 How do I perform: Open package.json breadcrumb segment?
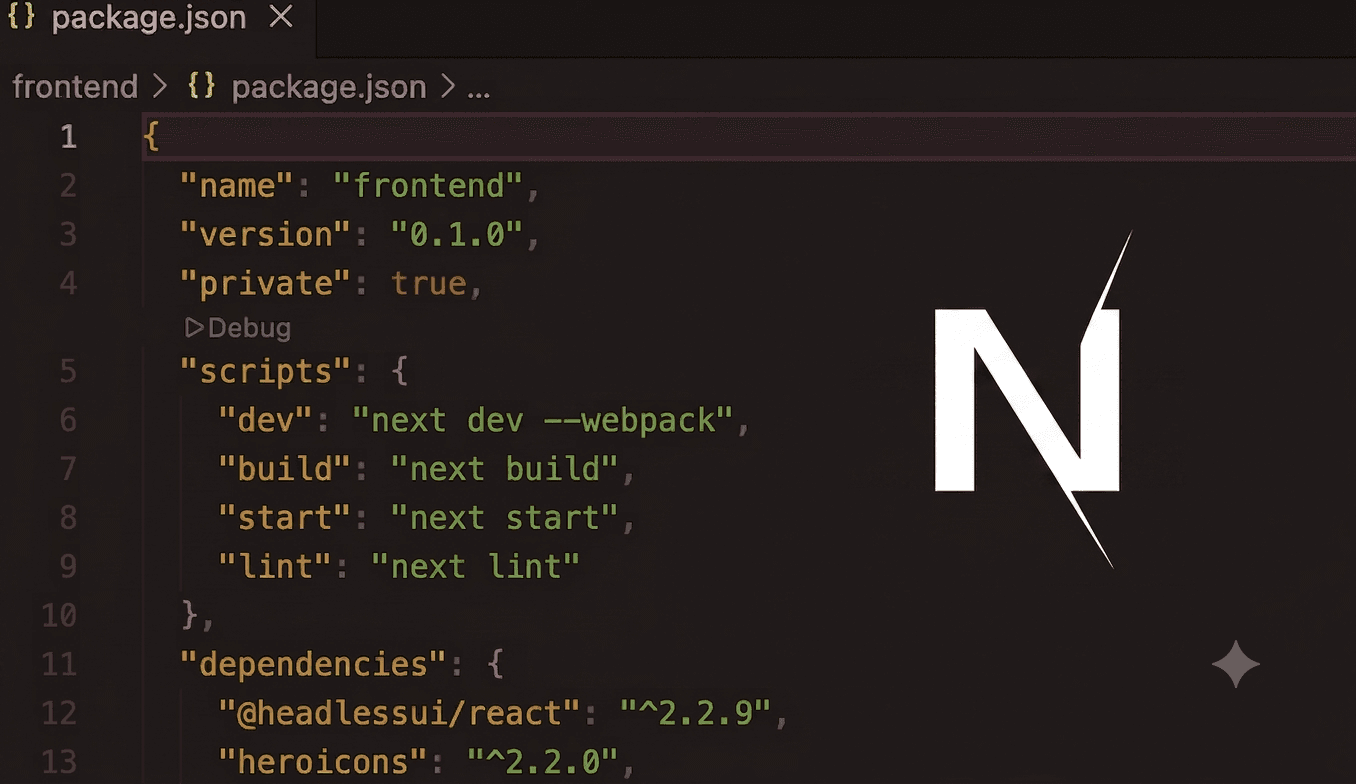[329, 87]
